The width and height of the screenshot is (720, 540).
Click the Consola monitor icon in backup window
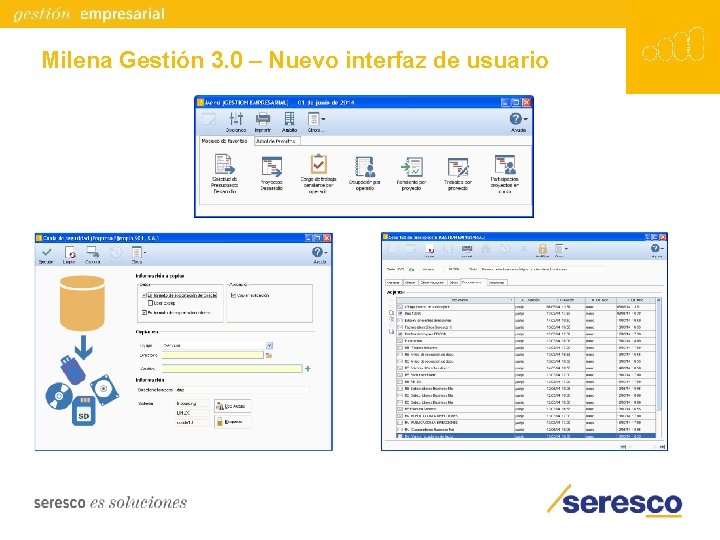click(93, 253)
